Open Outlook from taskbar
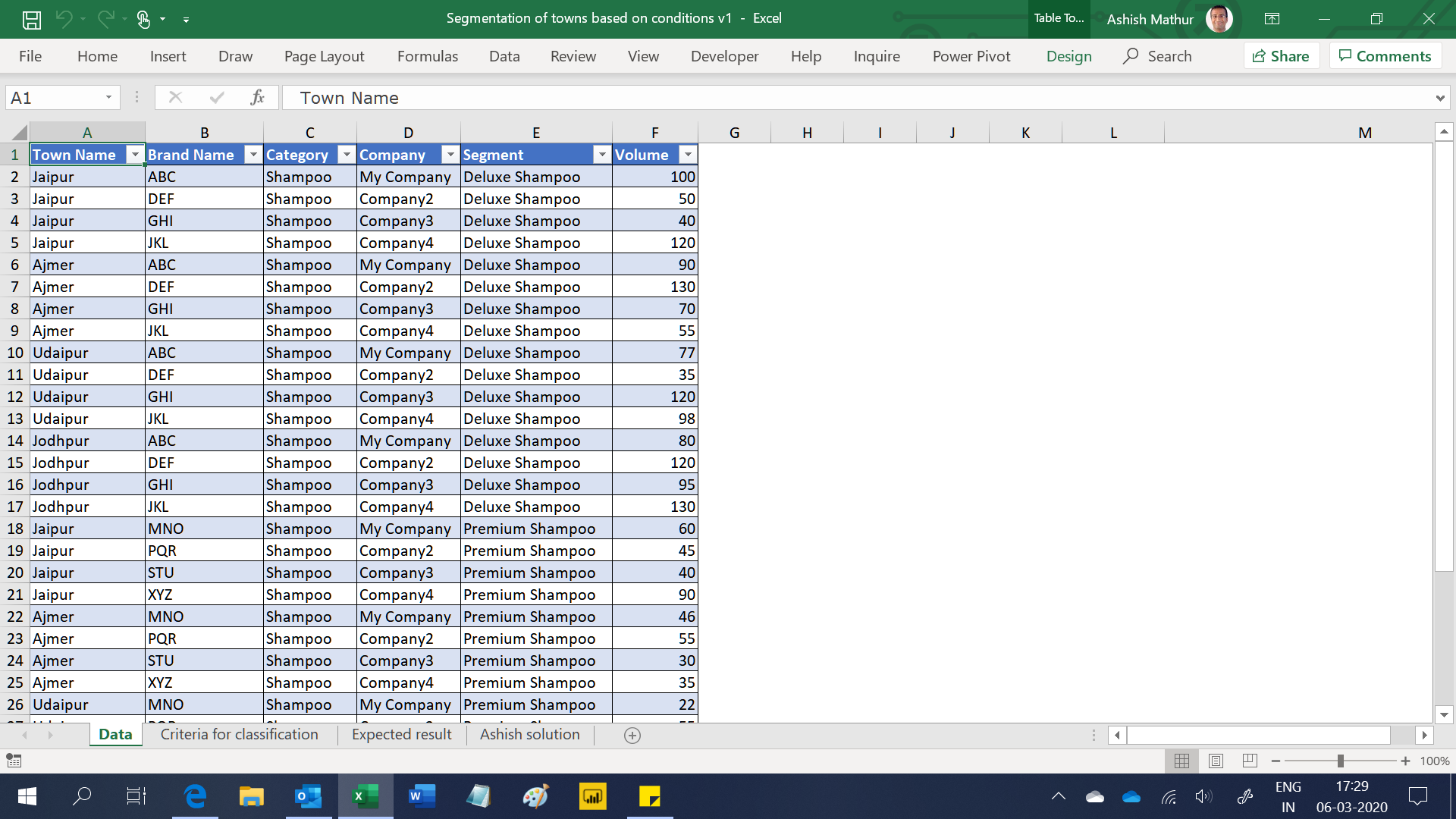The image size is (1456, 819). pyautogui.click(x=308, y=796)
